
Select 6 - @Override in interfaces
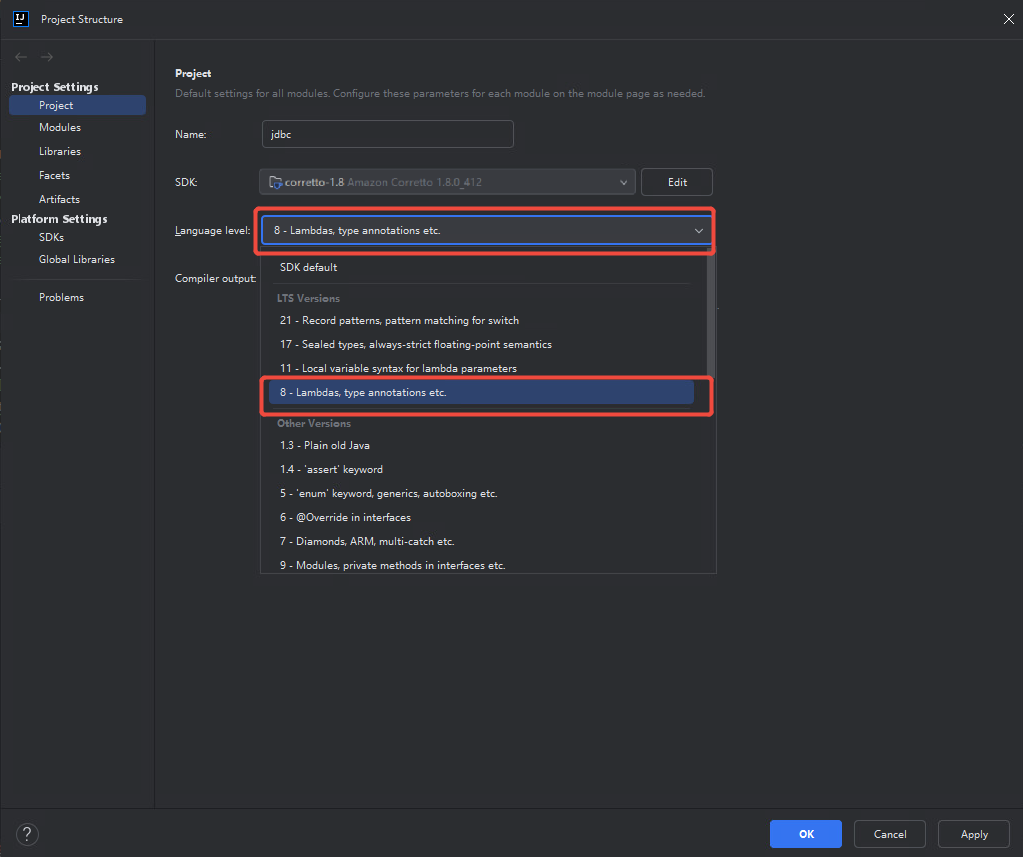click(481, 518)
